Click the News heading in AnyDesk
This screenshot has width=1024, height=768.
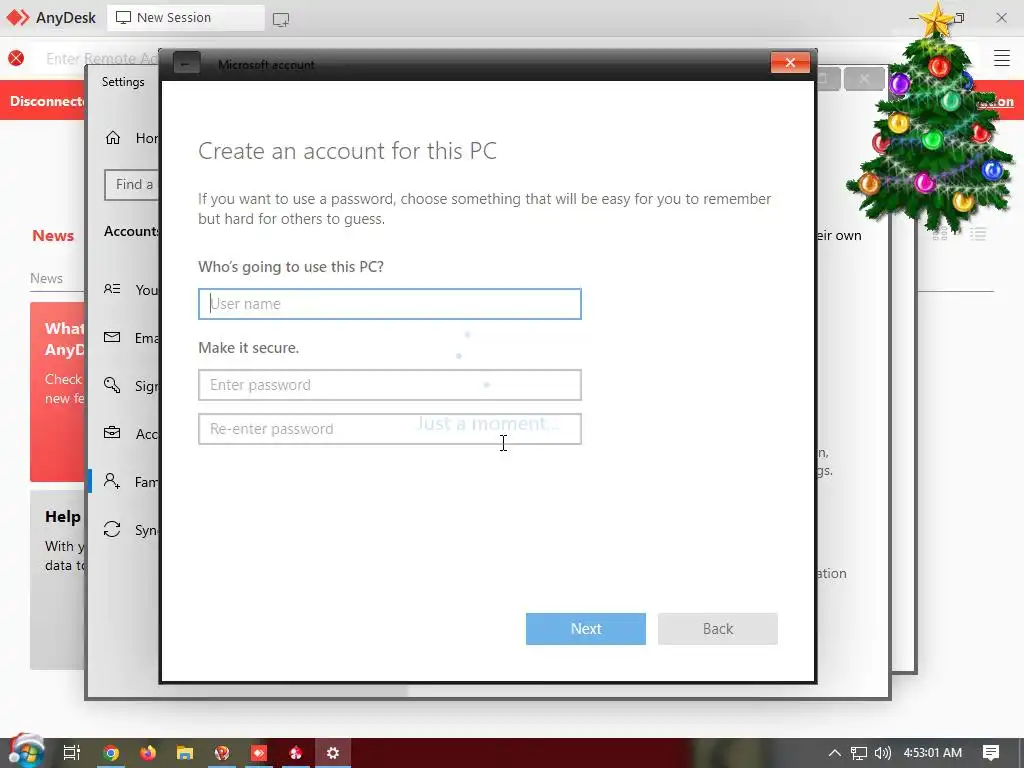(x=53, y=236)
